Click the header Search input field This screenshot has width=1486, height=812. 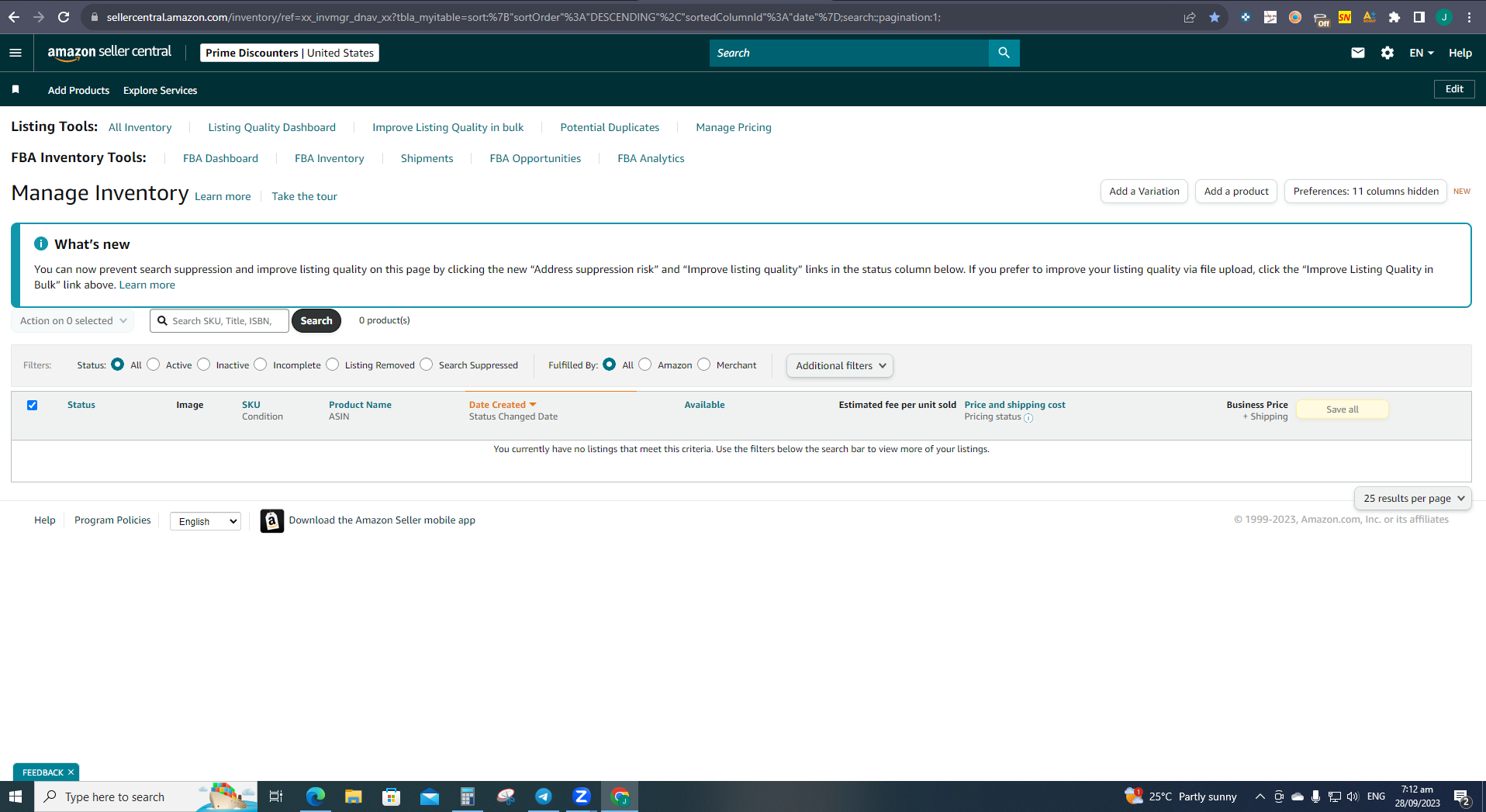[x=849, y=53]
